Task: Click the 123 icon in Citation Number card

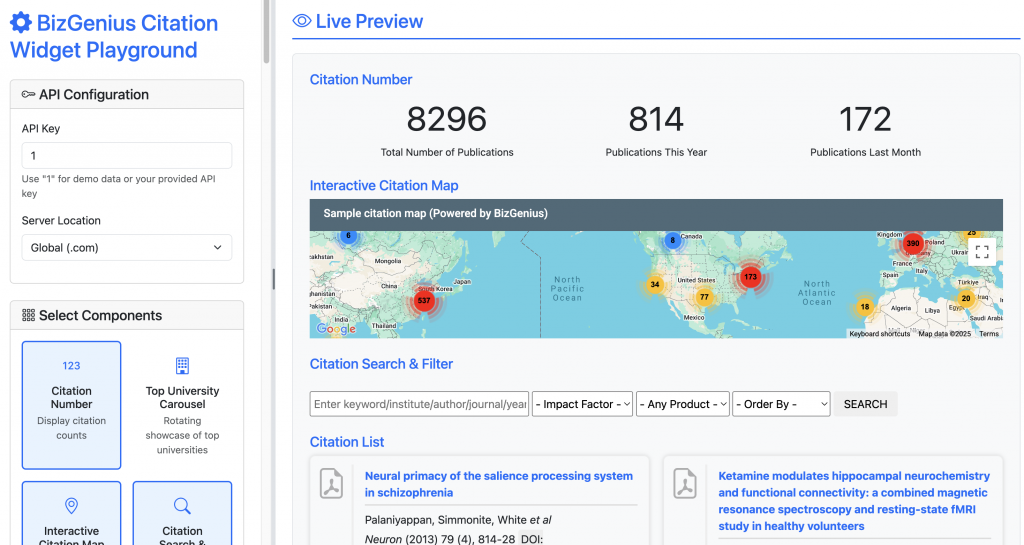Action: (71, 366)
